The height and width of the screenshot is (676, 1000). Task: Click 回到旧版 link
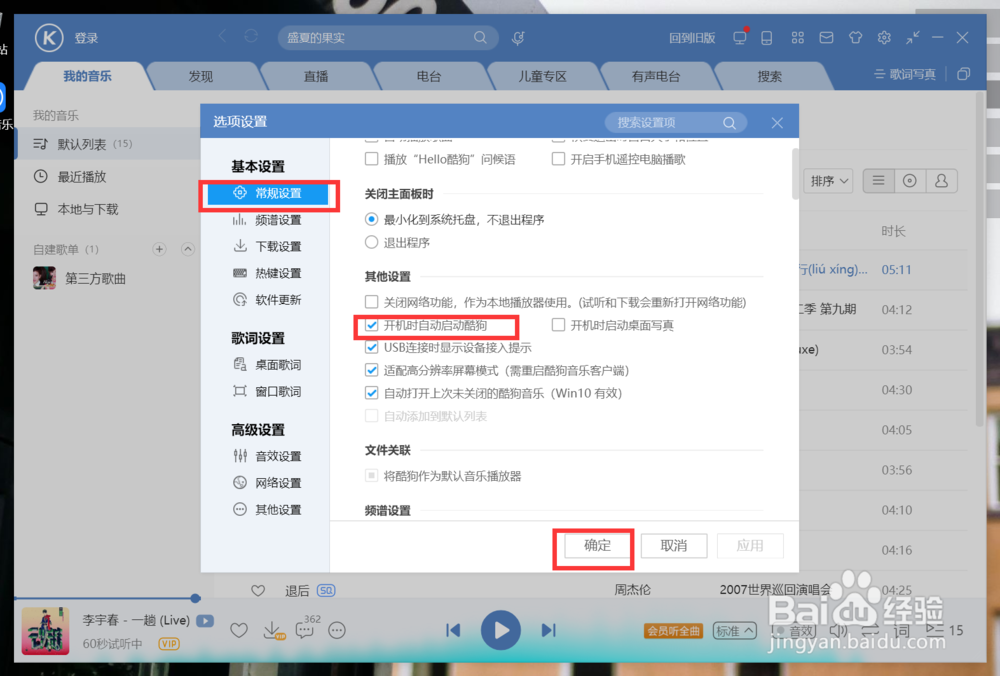coord(692,38)
